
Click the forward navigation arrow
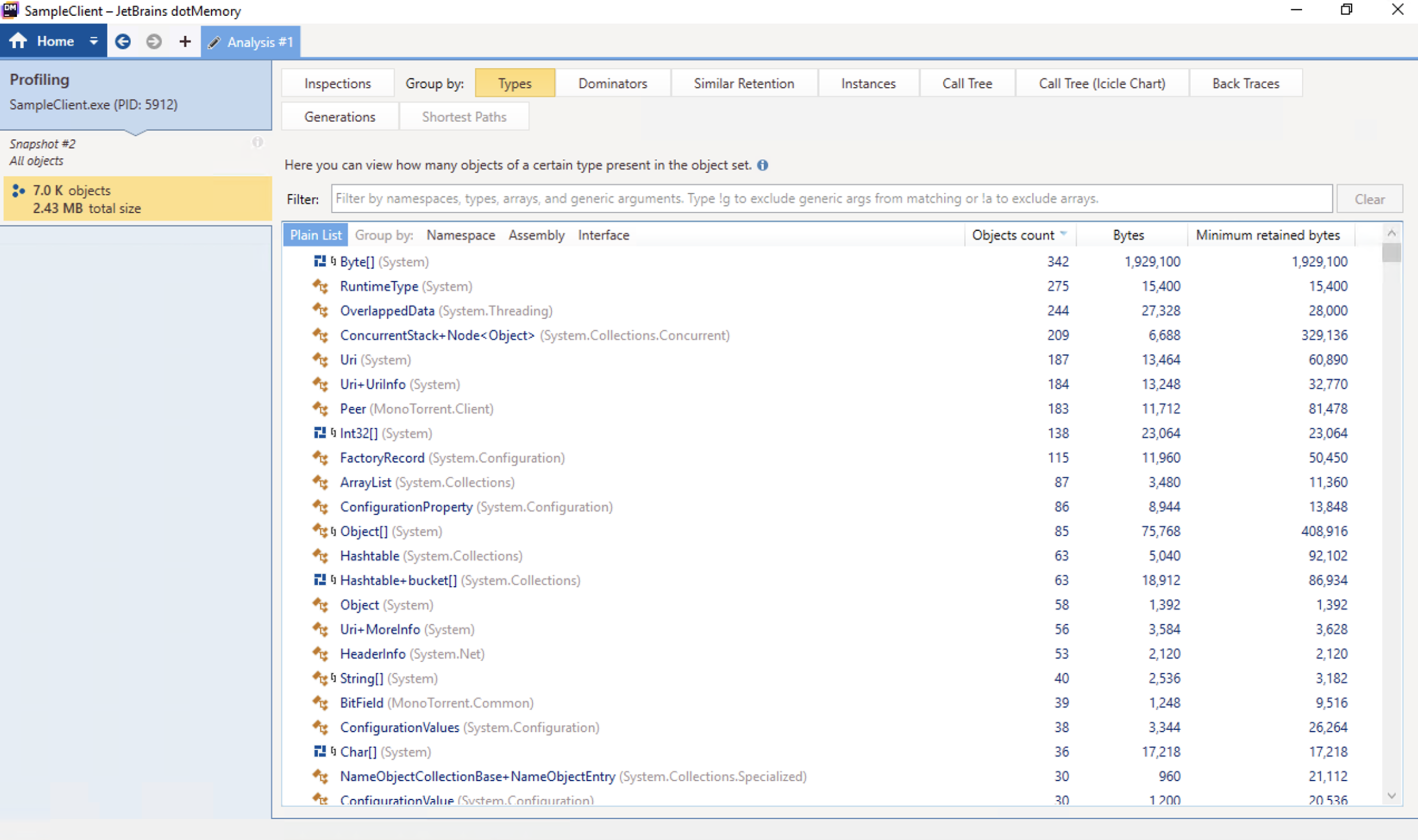click(x=154, y=41)
